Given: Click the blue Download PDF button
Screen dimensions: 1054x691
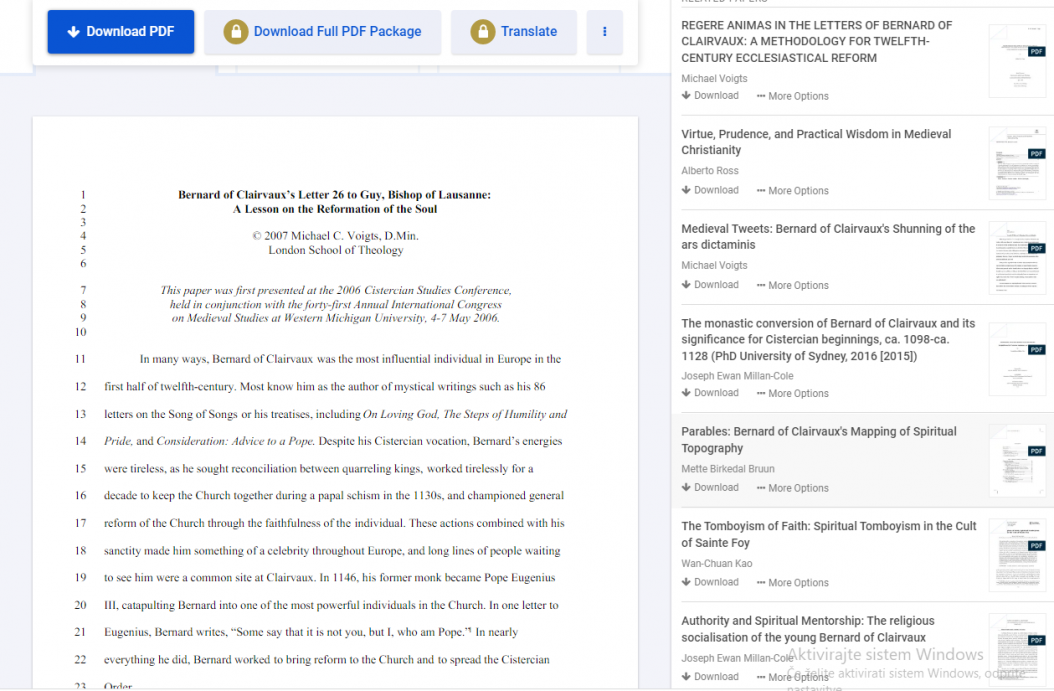Looking at the screenshot, I should point(121,32).
